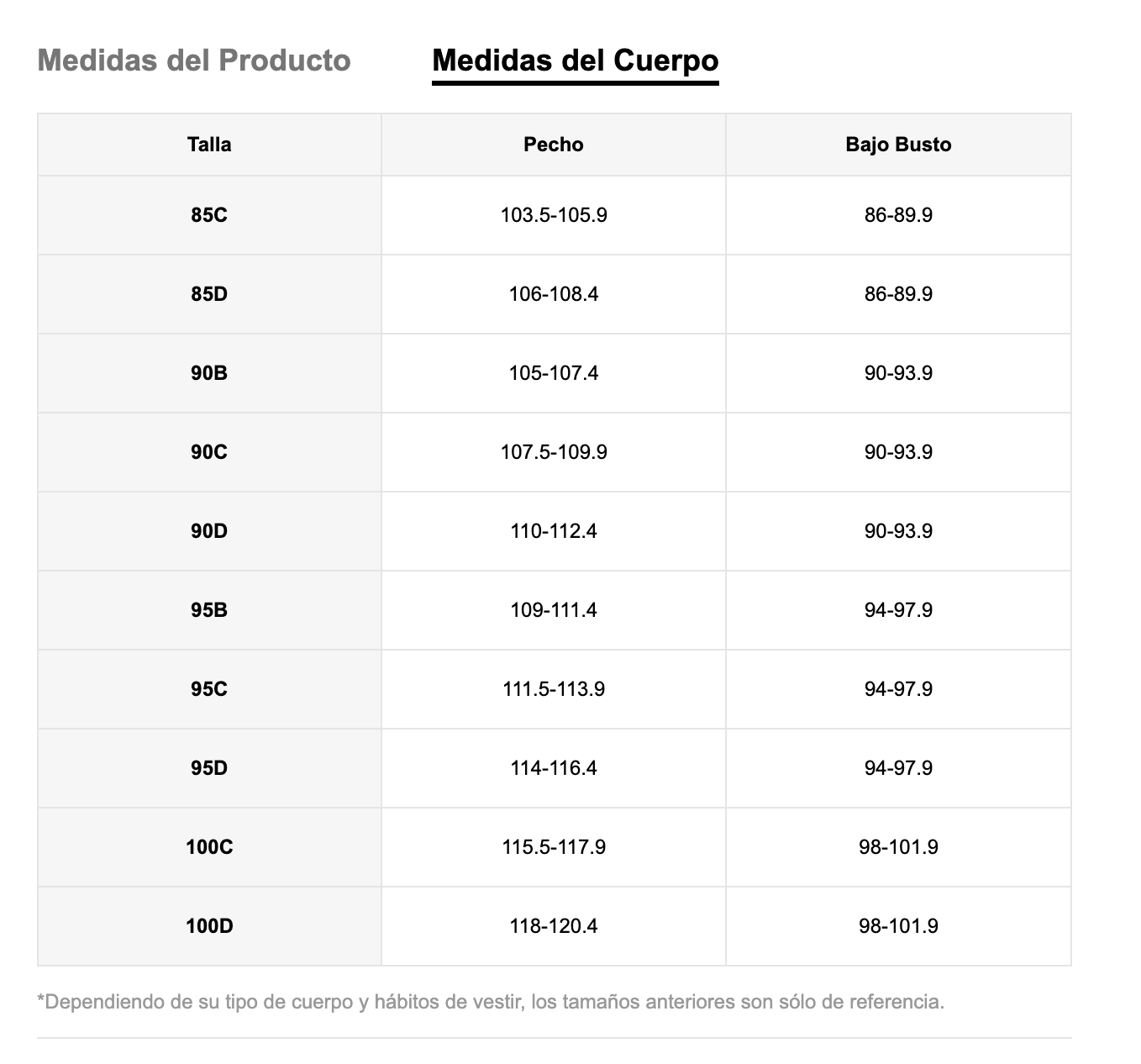Select the Medidas del Cuerpo tab

[575, 61]
